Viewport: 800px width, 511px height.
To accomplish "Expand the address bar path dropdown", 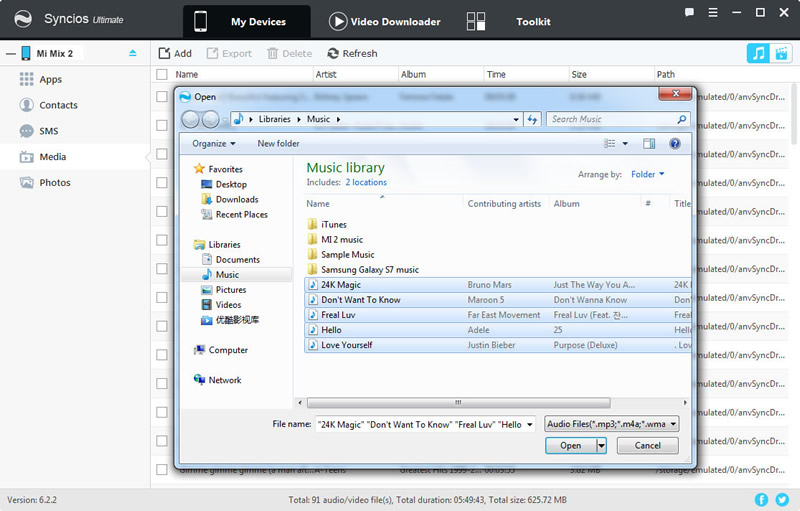I will click(x=516, y=119).
